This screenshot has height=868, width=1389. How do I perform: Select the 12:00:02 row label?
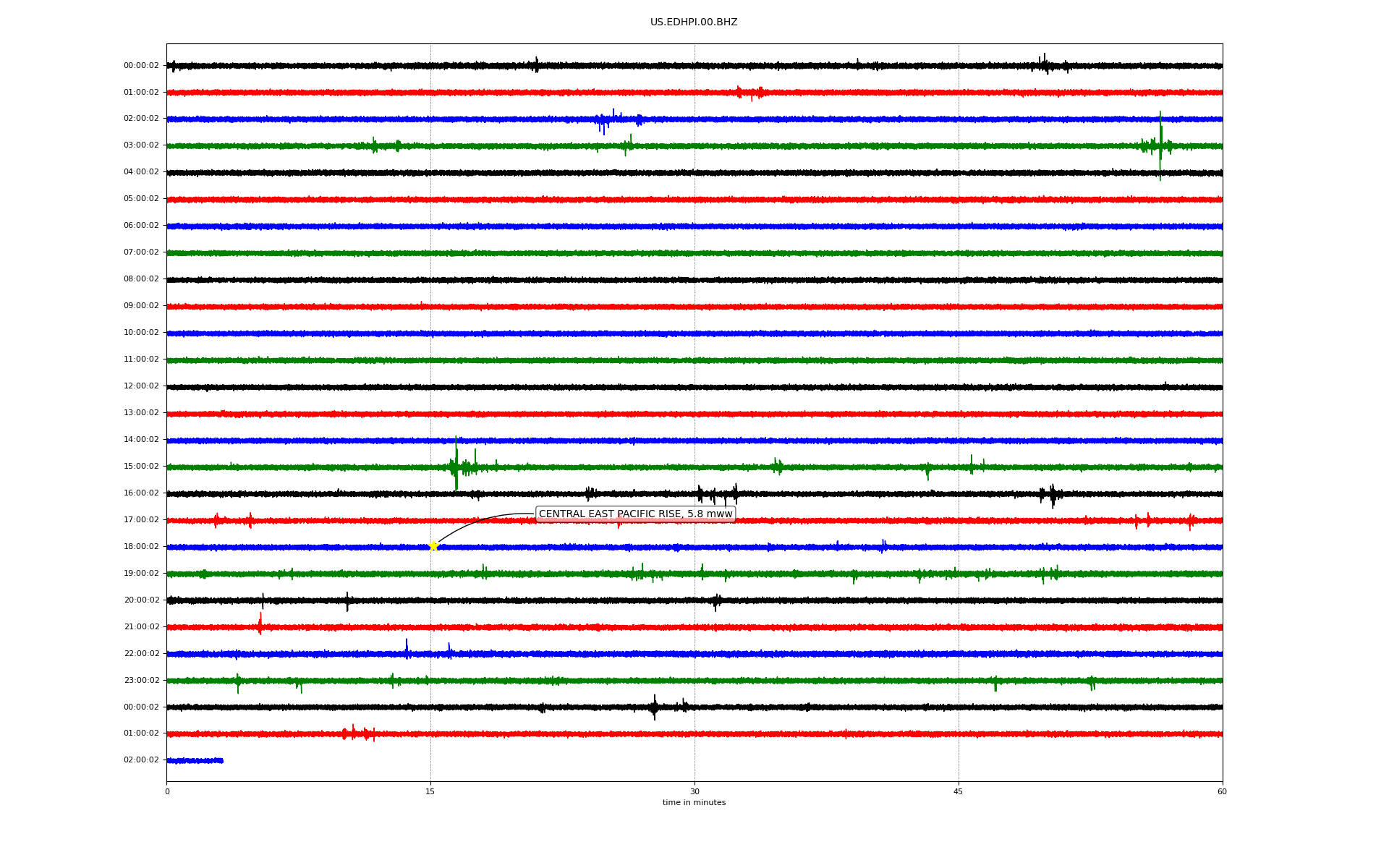[x=141, y=386]
